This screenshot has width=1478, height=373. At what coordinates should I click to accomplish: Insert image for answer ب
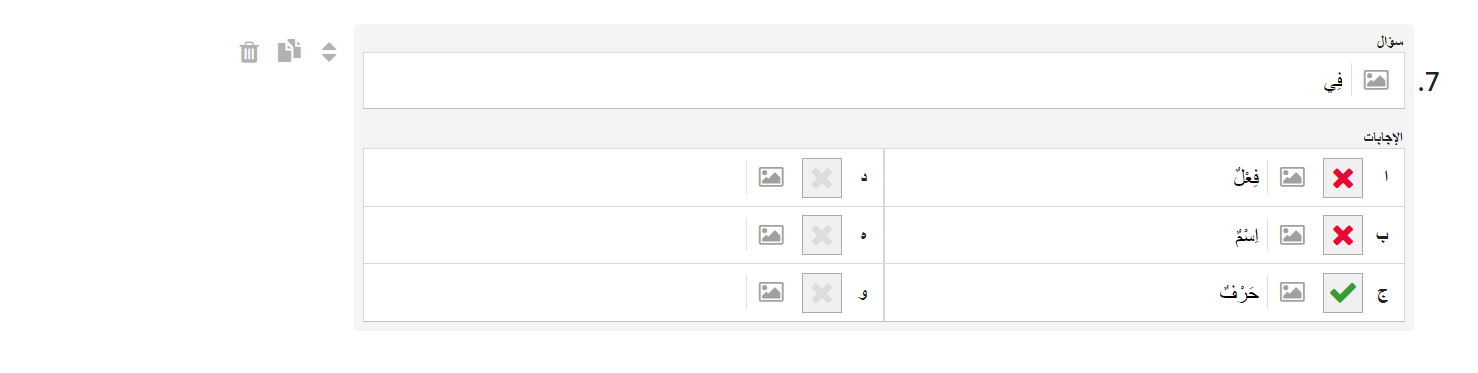(1293, 235)
